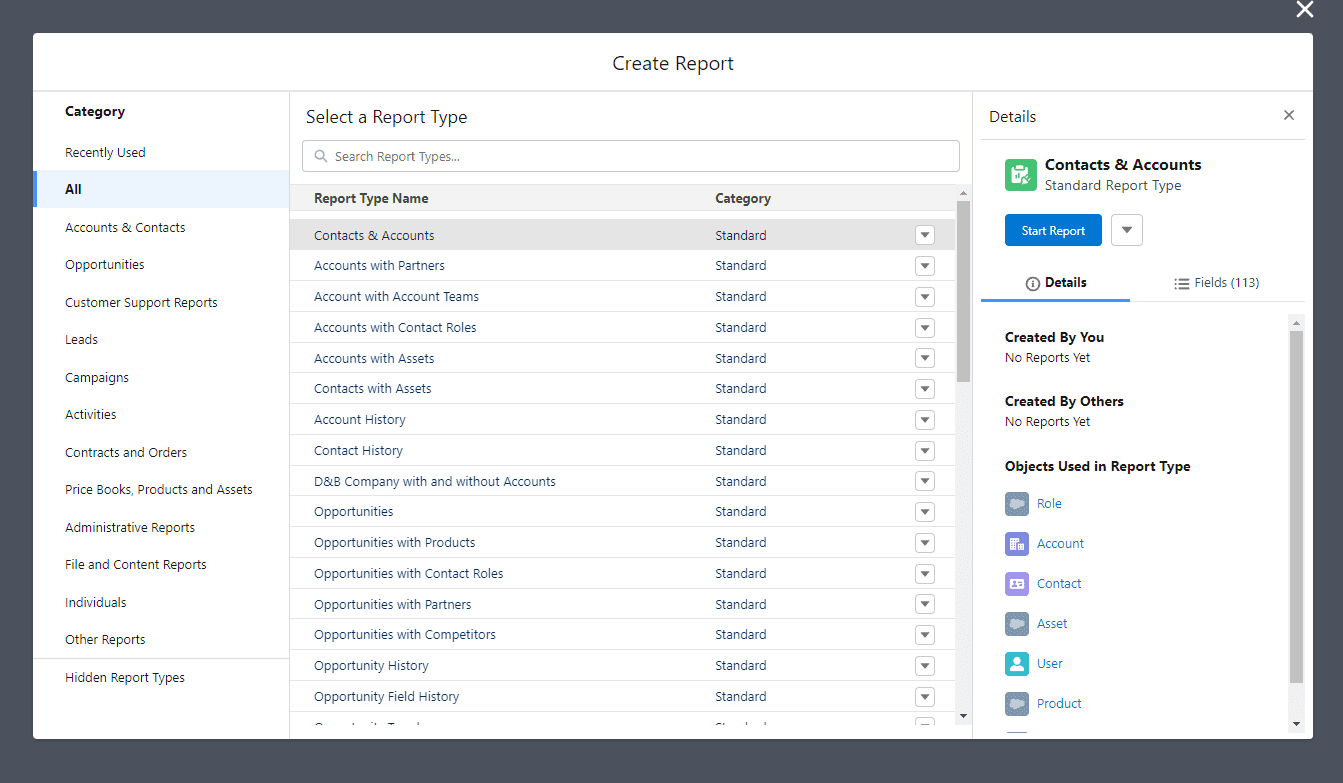The width and height of the screenshot is (1343, 783).
Task: Open dropdown for Accounts with Partners row
Action: coord(925,266)
